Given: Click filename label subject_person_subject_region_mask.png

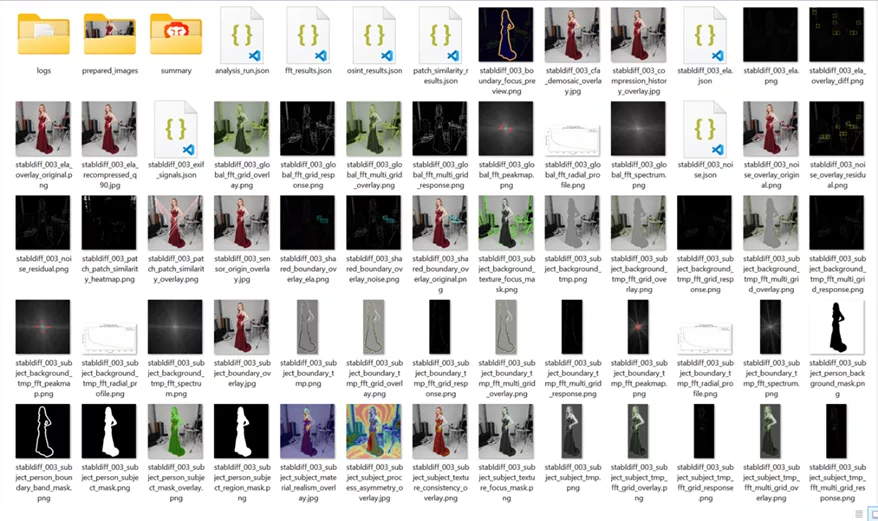Looking at the screenshot, I should 241,482.
